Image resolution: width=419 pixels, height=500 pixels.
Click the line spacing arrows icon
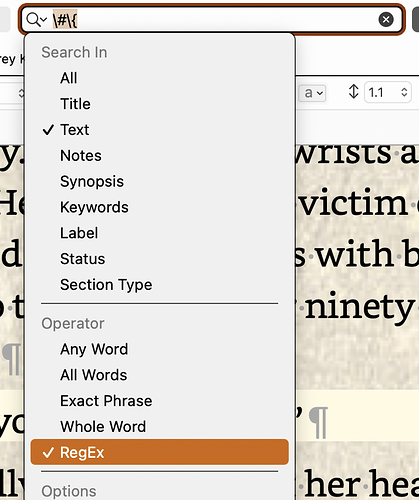pos(353,91)
